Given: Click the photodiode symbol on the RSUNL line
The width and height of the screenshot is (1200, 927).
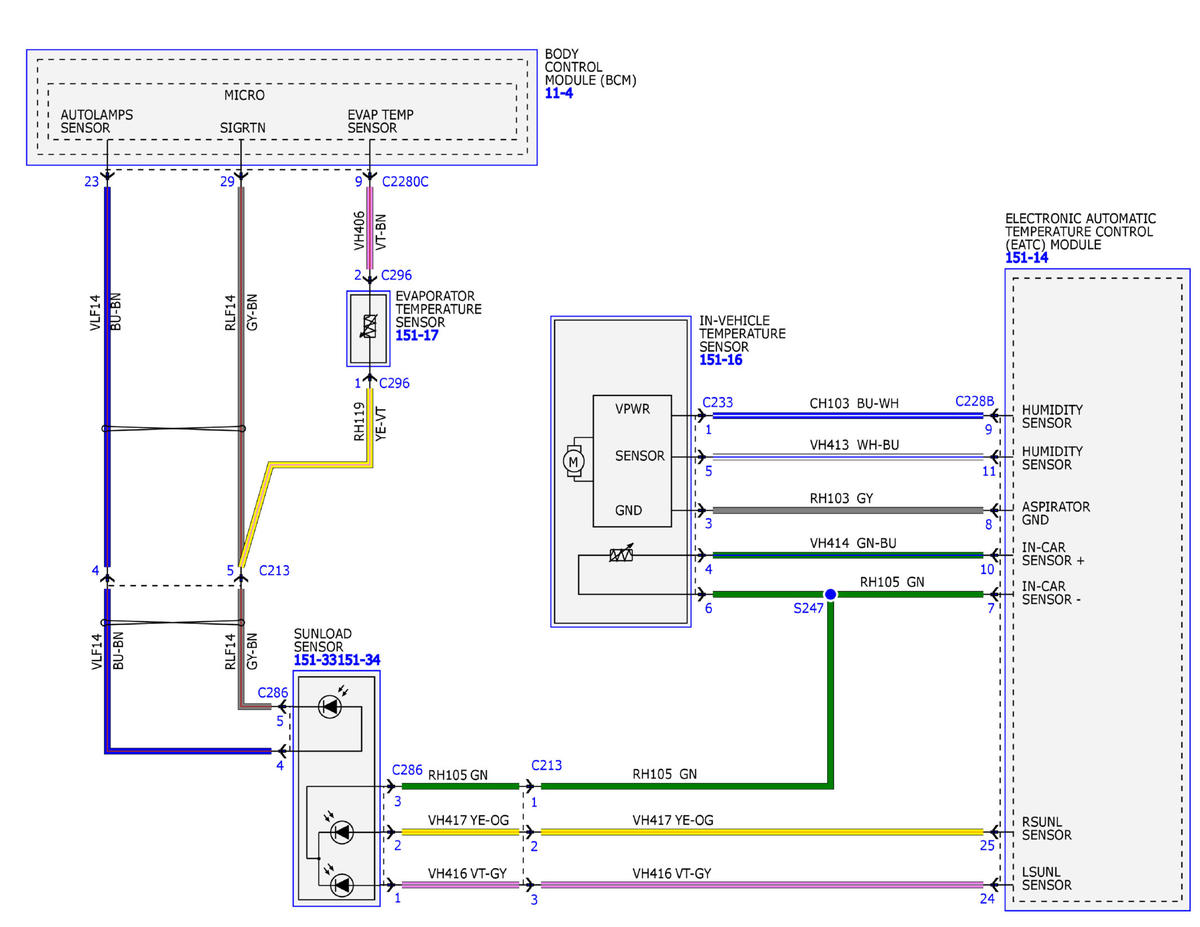Looking at the screenshot, I should [342, 832].
